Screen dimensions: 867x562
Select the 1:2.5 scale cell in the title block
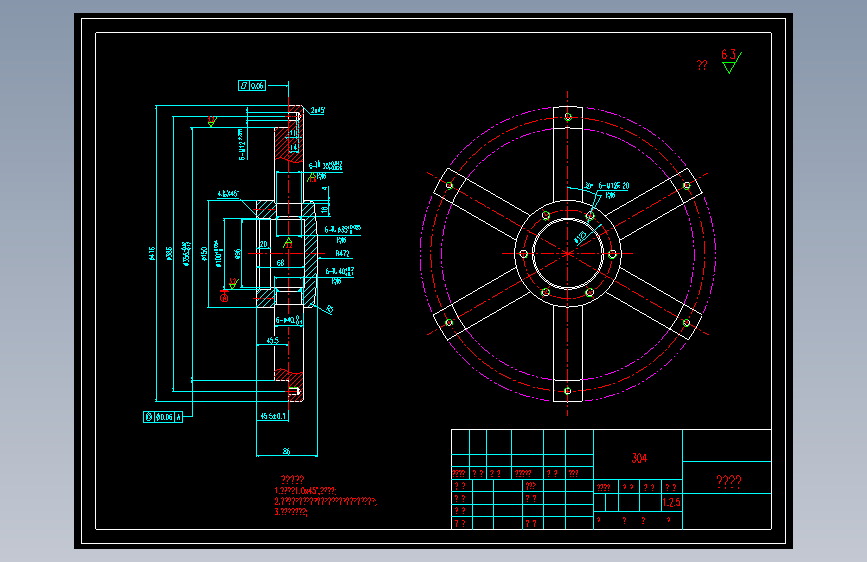point(671,503)
